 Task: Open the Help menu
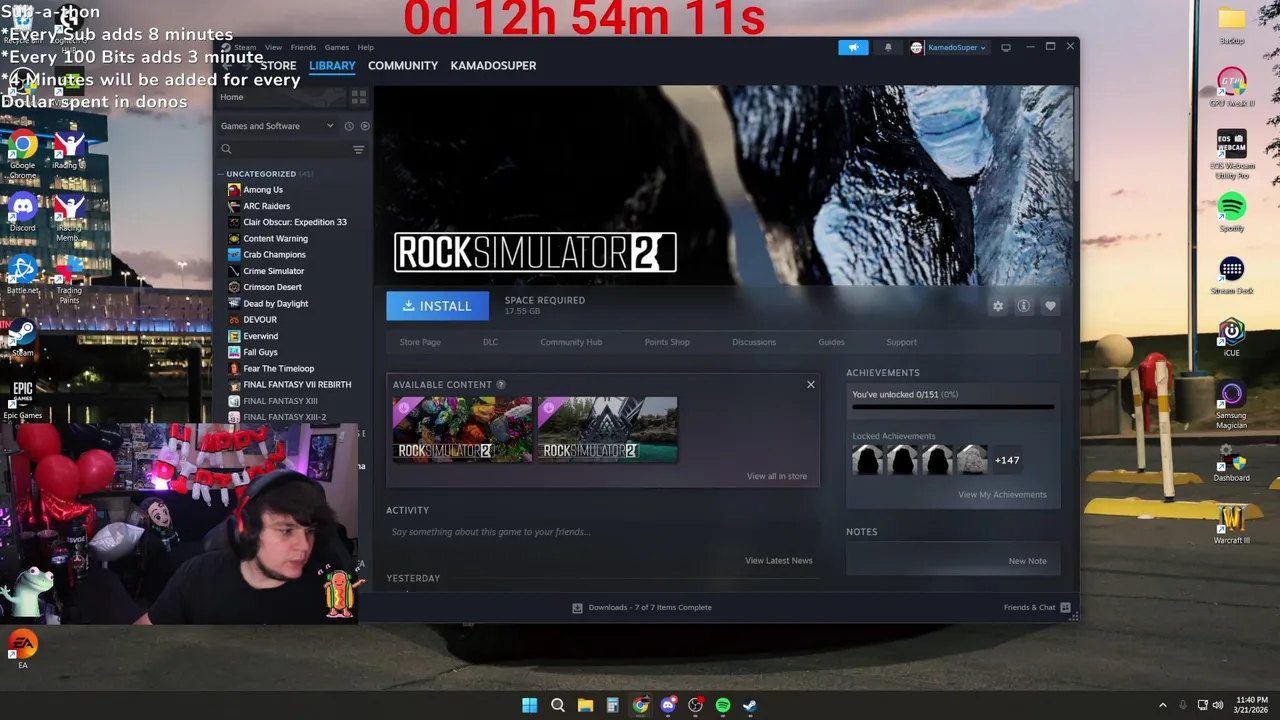pos(366,47)
